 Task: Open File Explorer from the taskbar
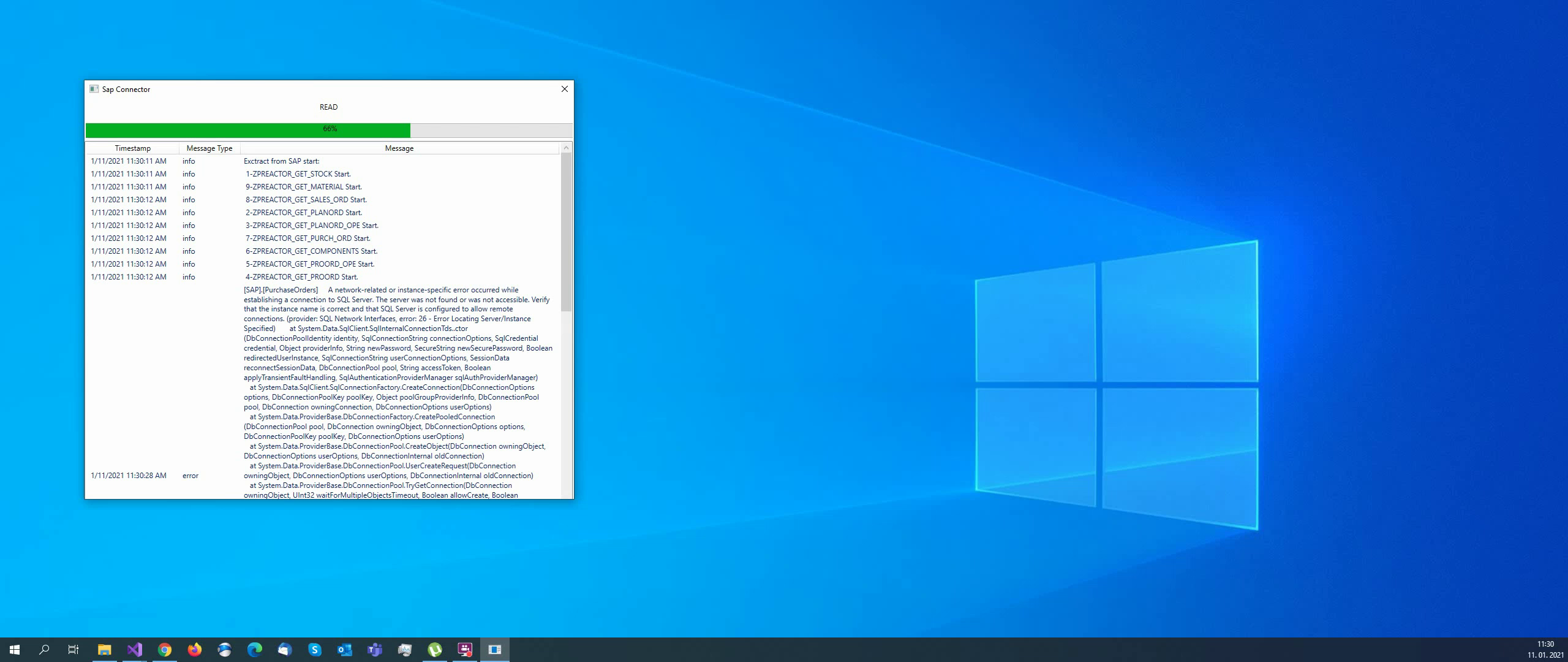(x=104, y=650)
